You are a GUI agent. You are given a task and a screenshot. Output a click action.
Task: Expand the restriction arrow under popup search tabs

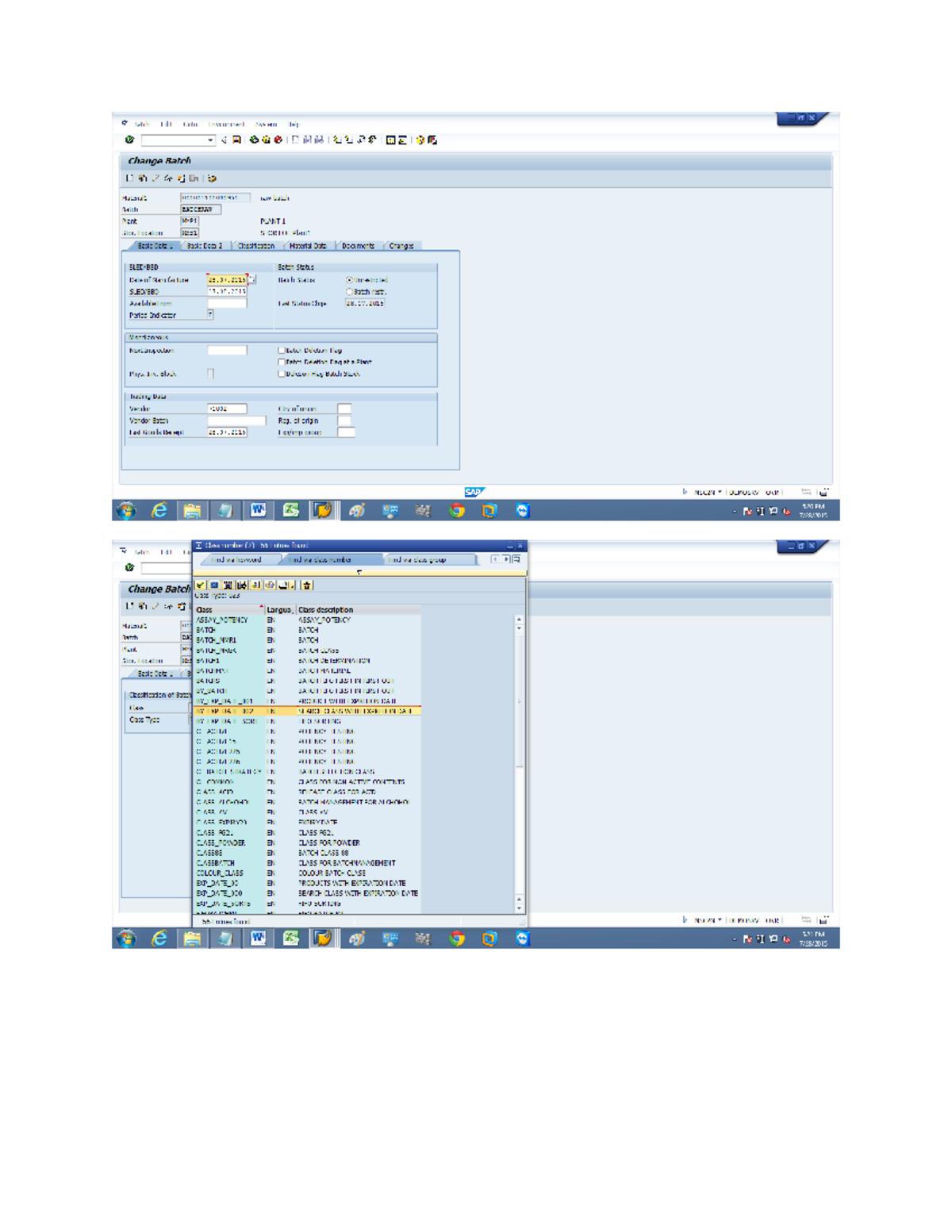359,572
